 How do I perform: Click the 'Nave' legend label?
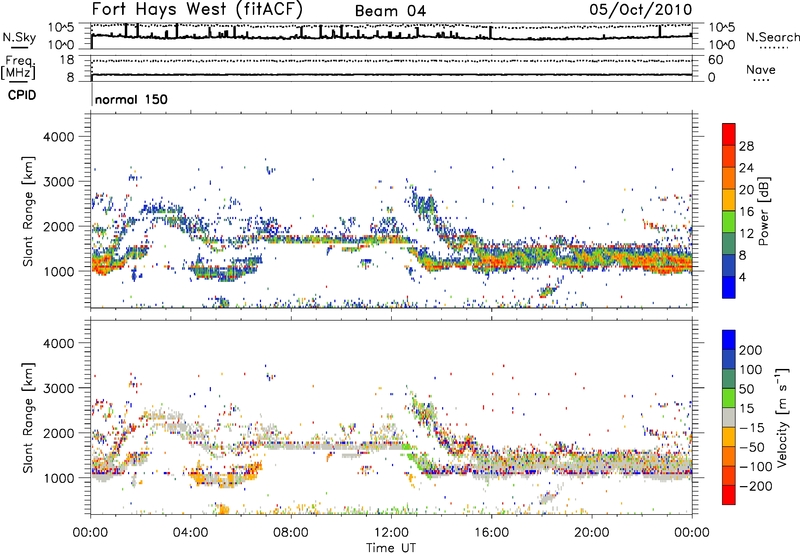(x=761, y=69)
